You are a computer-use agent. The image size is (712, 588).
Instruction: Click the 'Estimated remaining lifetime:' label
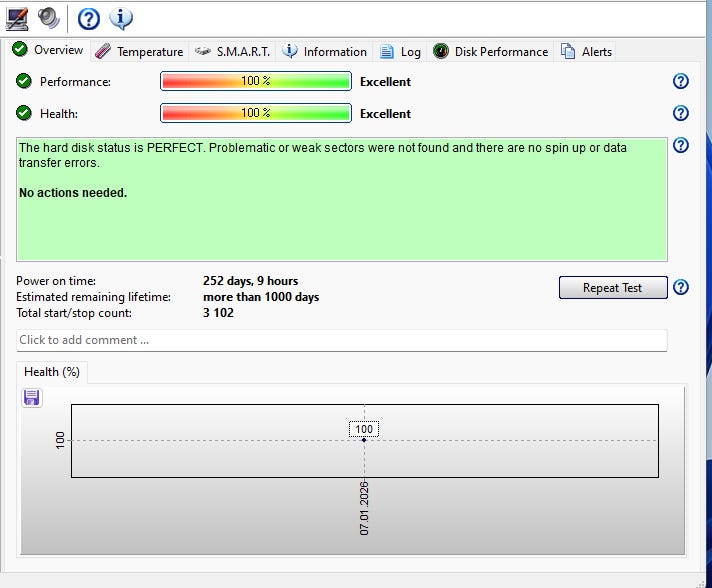pos(94,297)
